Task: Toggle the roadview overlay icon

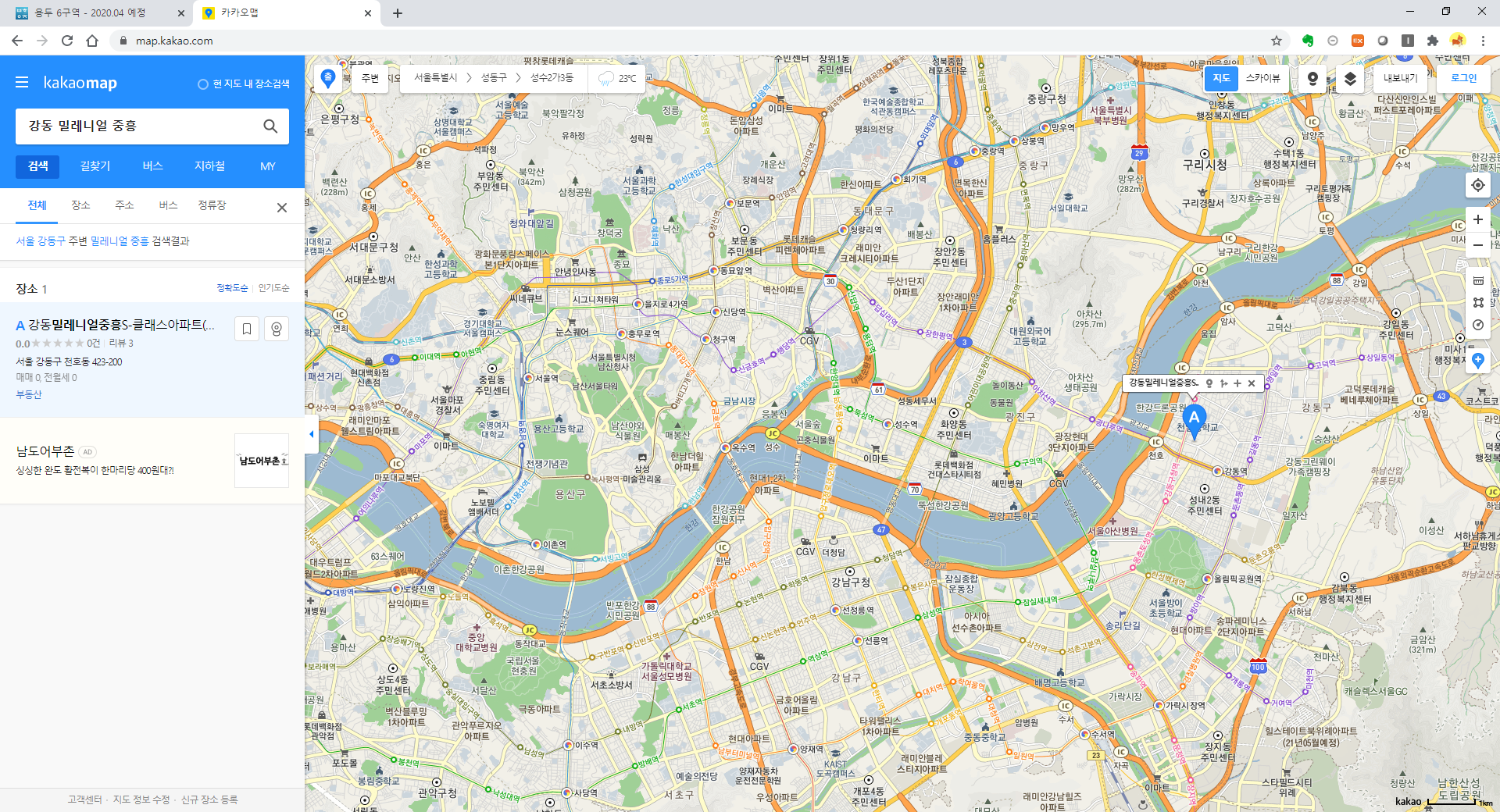Action: point(1312,78)
